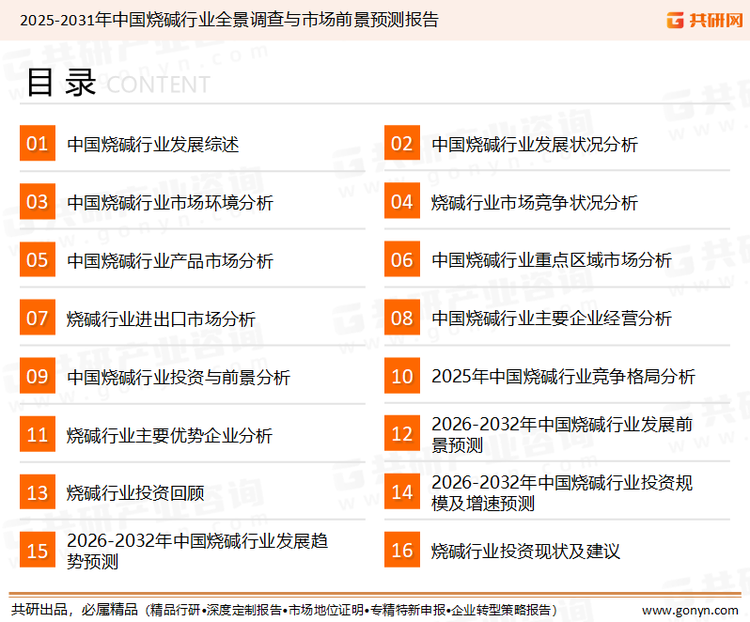This screenshot has width=750, height=622.
Task: Click the orange 10 number badge
Action: click(402, 376)
